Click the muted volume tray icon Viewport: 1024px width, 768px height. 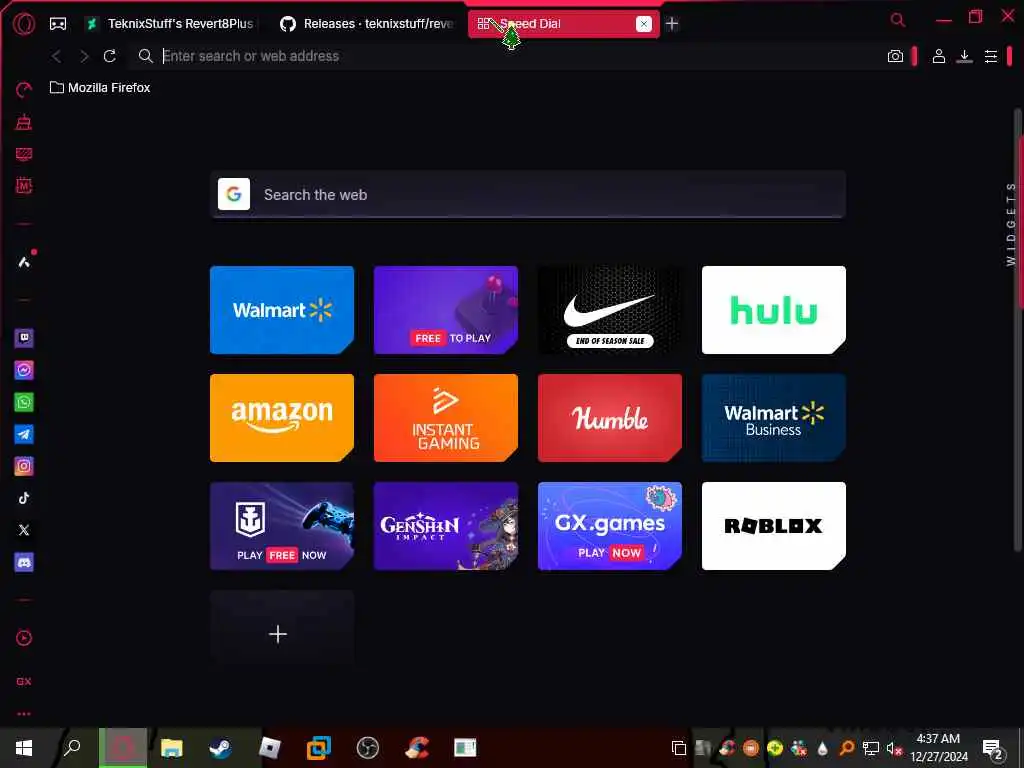point(893,748)
